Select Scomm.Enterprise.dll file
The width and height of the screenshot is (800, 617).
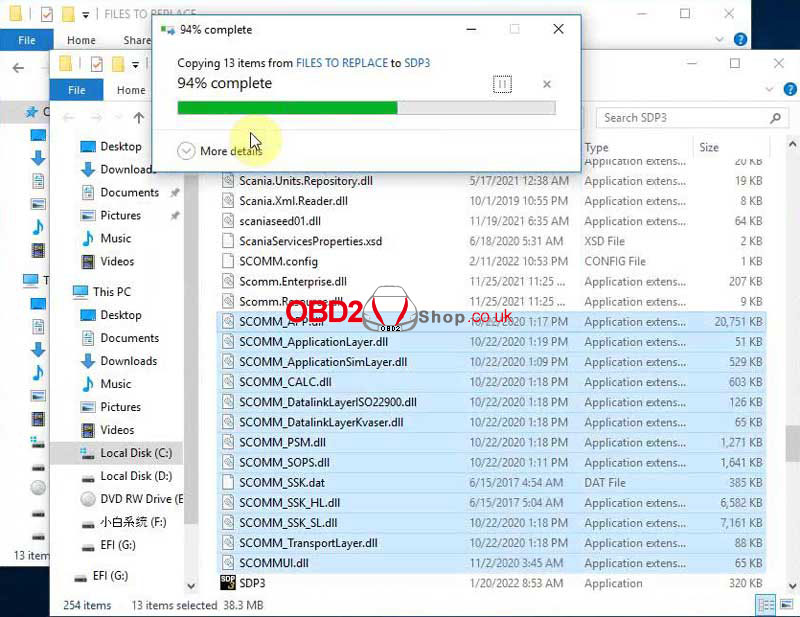pyautogui.click(x=293, y=281)
